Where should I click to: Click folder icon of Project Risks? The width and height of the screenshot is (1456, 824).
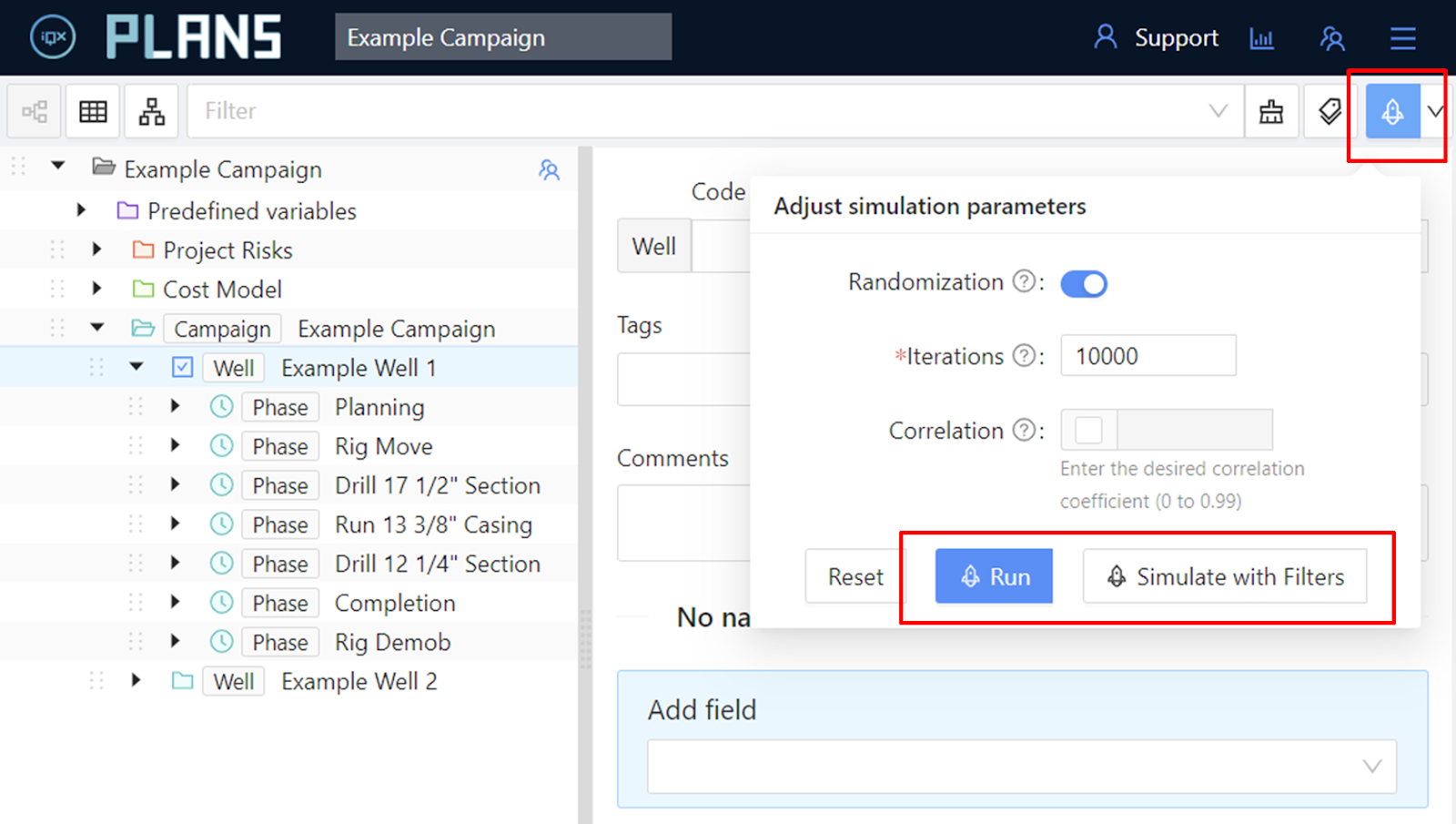click(143, 249)
